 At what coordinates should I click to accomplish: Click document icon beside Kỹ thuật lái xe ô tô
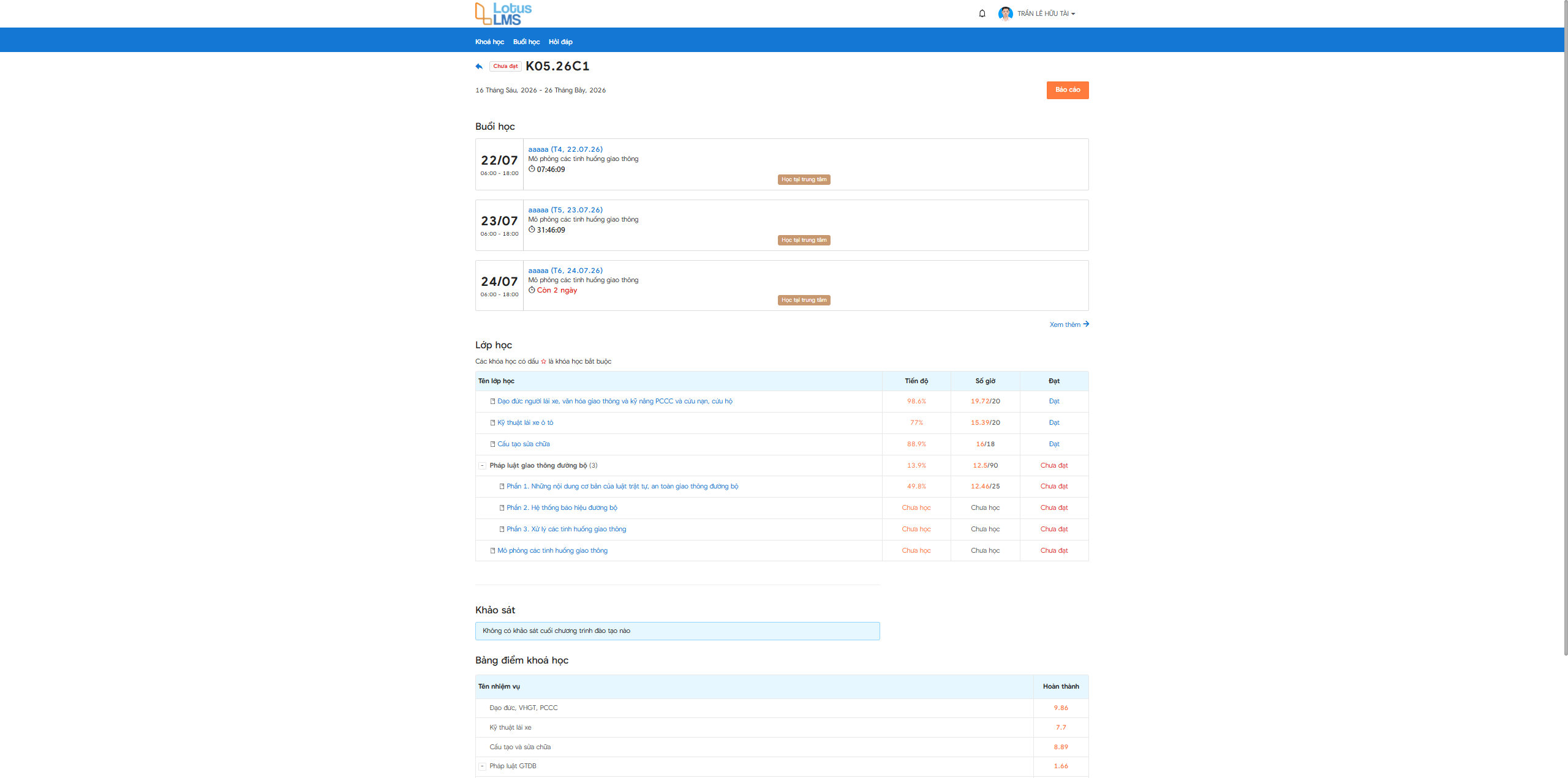pos(492,423)
